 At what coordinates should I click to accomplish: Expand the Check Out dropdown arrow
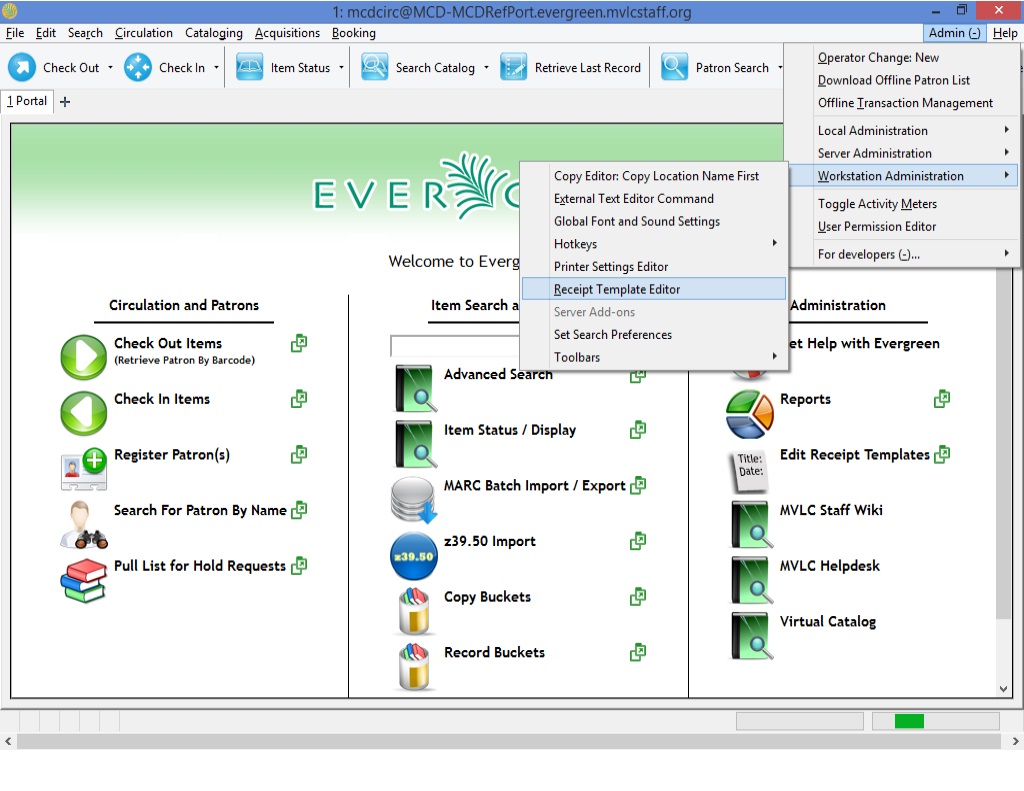pyautogui.click(x=110, y=67)
